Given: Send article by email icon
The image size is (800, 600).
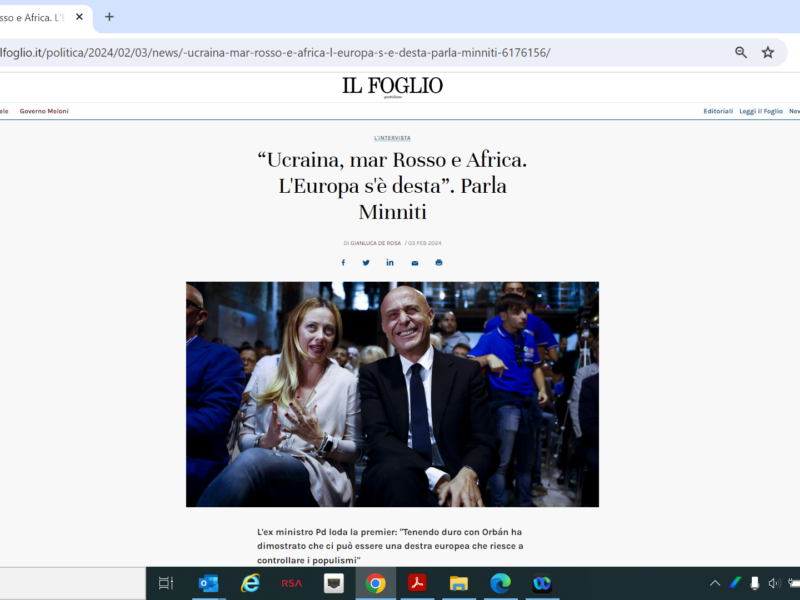Looking at the screenshot, I should coord(415,263).
